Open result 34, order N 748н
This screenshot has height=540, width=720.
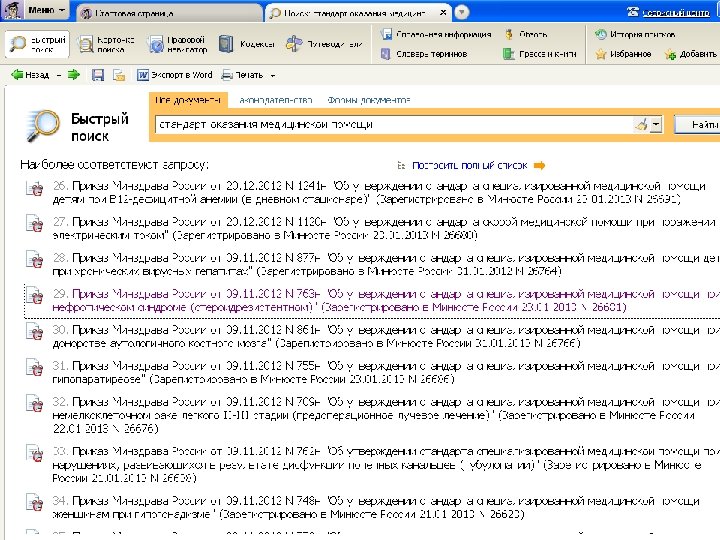(x=376, y=507)
